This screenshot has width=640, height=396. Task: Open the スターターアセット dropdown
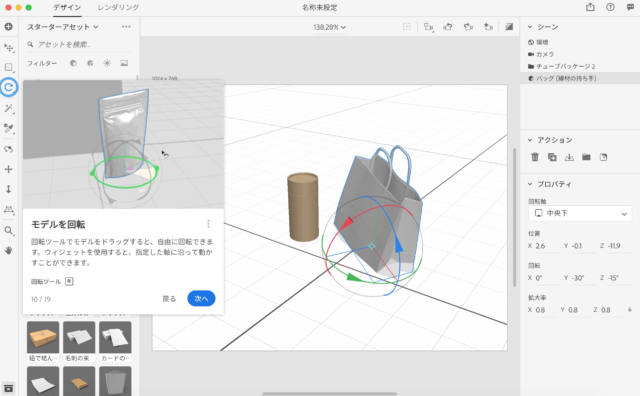point(63,27)
